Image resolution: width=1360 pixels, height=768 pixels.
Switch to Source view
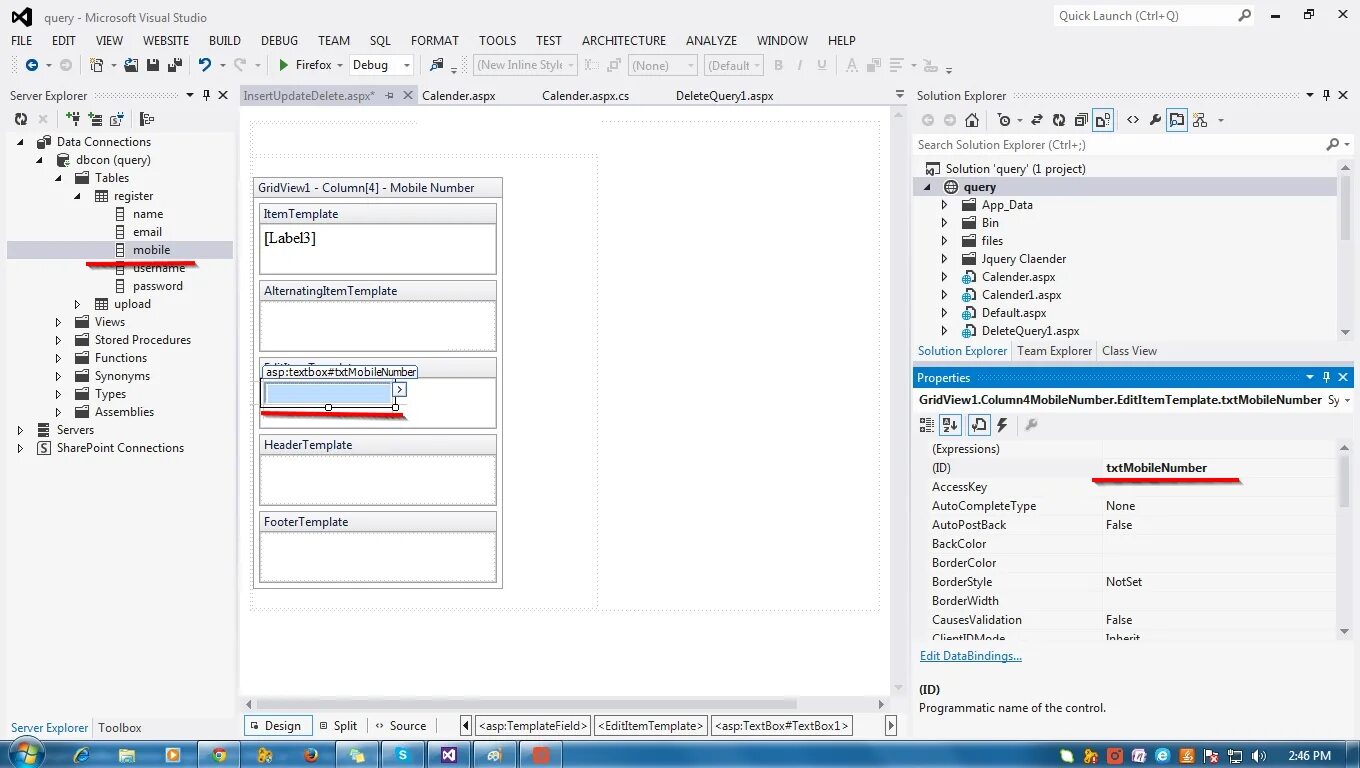point(399,726)
